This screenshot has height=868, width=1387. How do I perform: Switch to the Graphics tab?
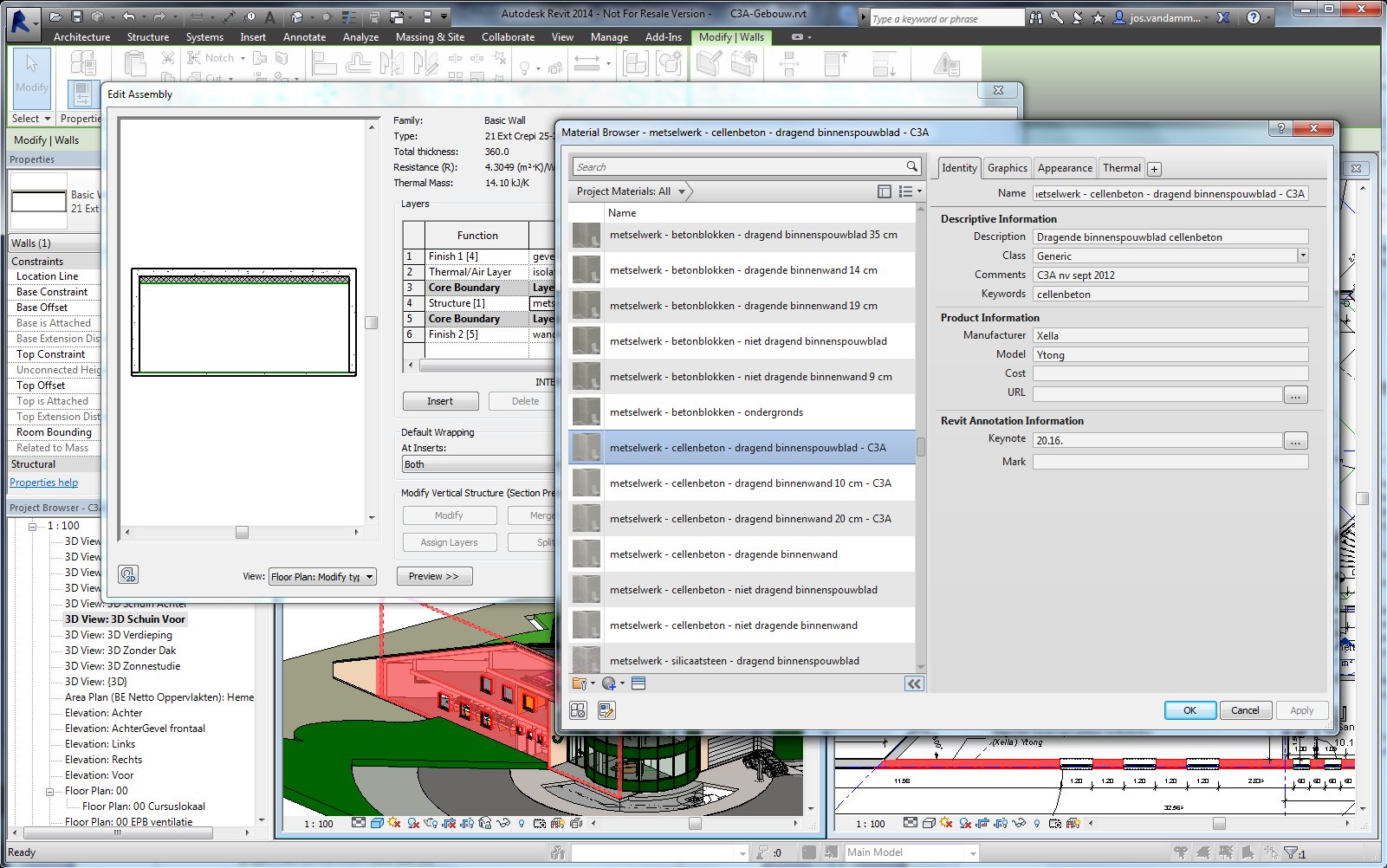pyautogui.click(x=1007, y=168)
